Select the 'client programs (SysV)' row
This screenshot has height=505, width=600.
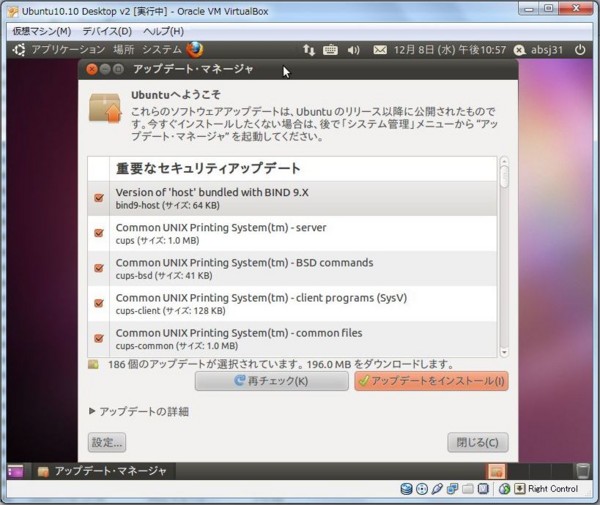(x=292, y=304)
